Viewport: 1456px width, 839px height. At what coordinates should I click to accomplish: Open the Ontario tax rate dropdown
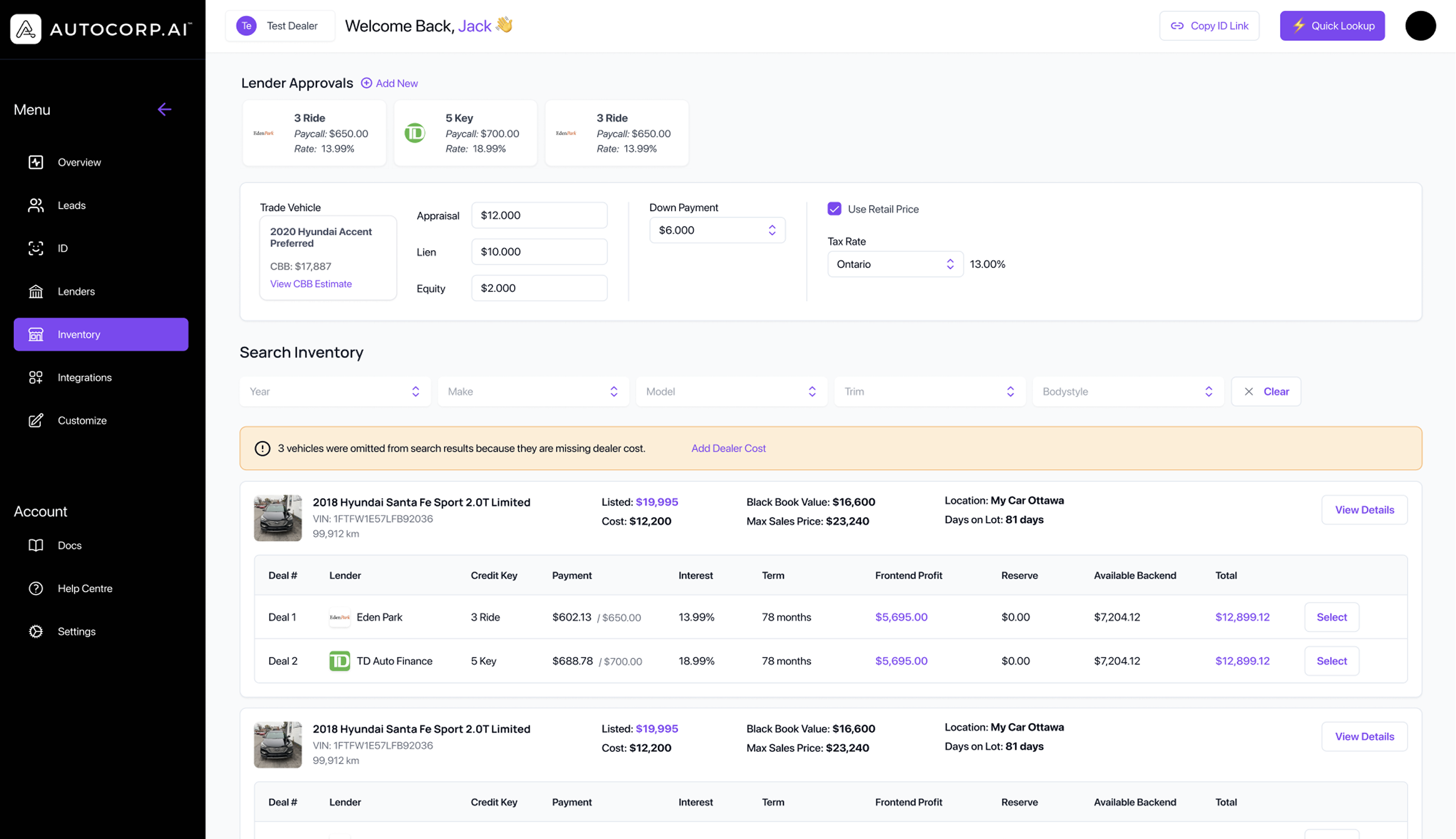[x=895, y=264]
